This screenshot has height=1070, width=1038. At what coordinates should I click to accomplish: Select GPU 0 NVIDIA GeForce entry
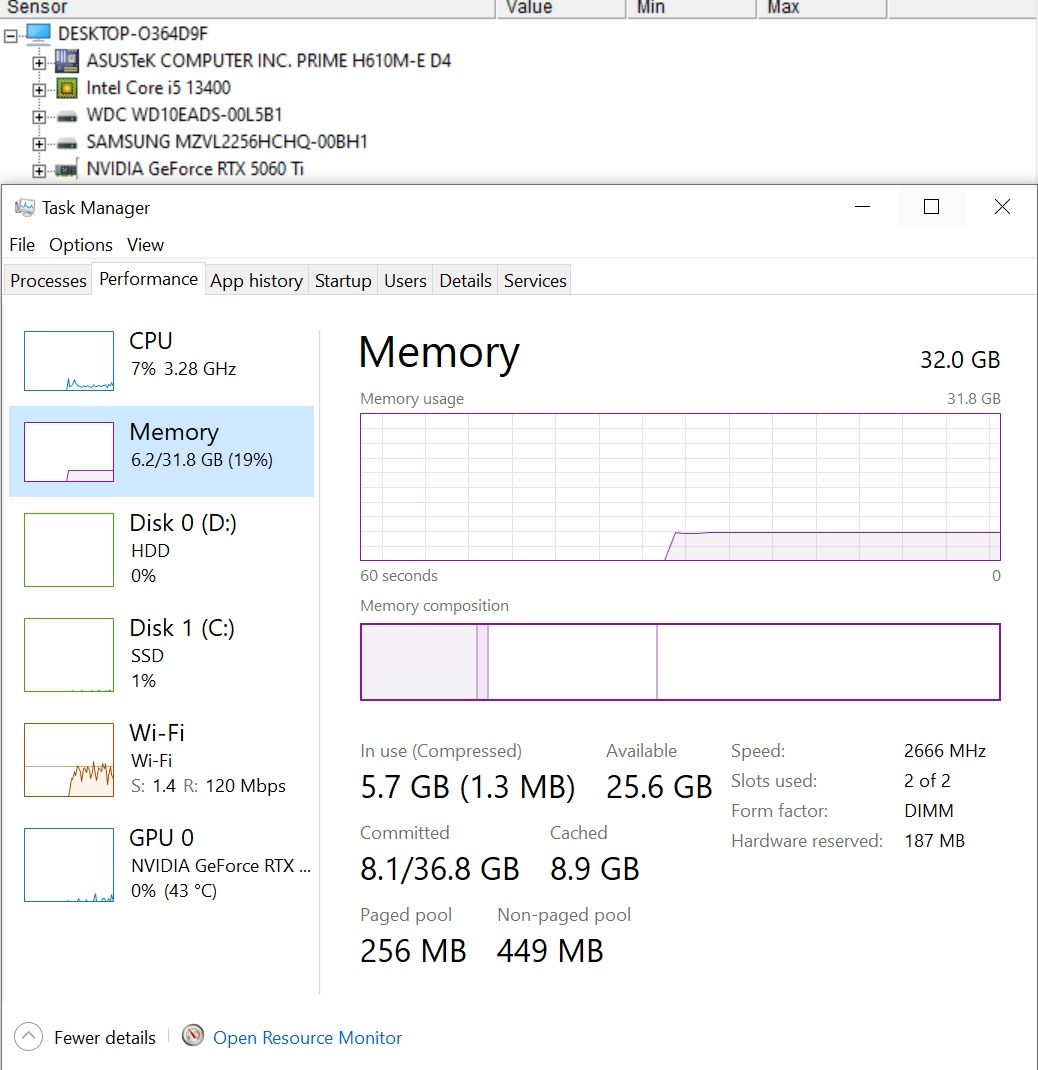pyautogui.click(x=162, y=865)
